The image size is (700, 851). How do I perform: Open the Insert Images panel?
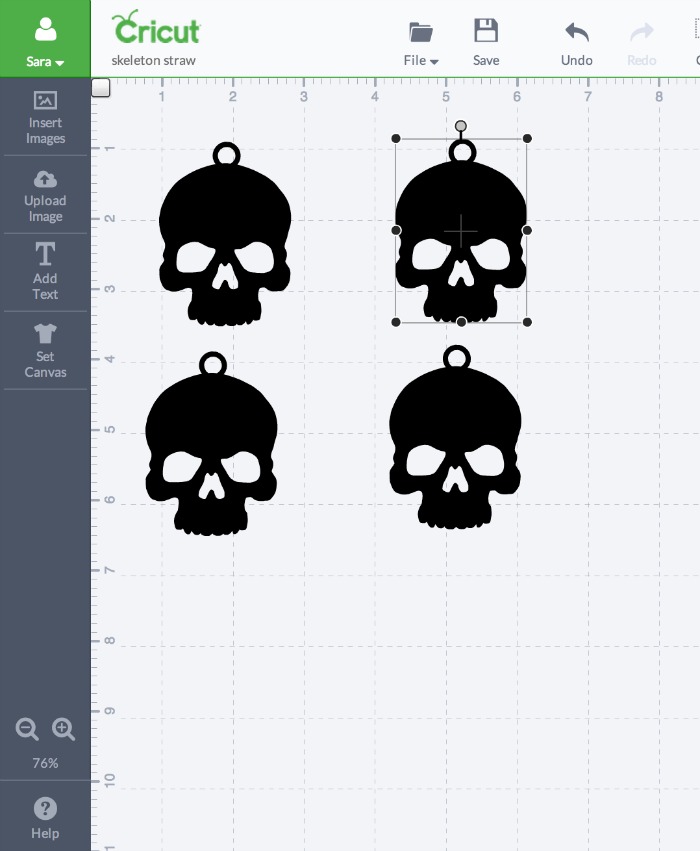tap(45, 117)
